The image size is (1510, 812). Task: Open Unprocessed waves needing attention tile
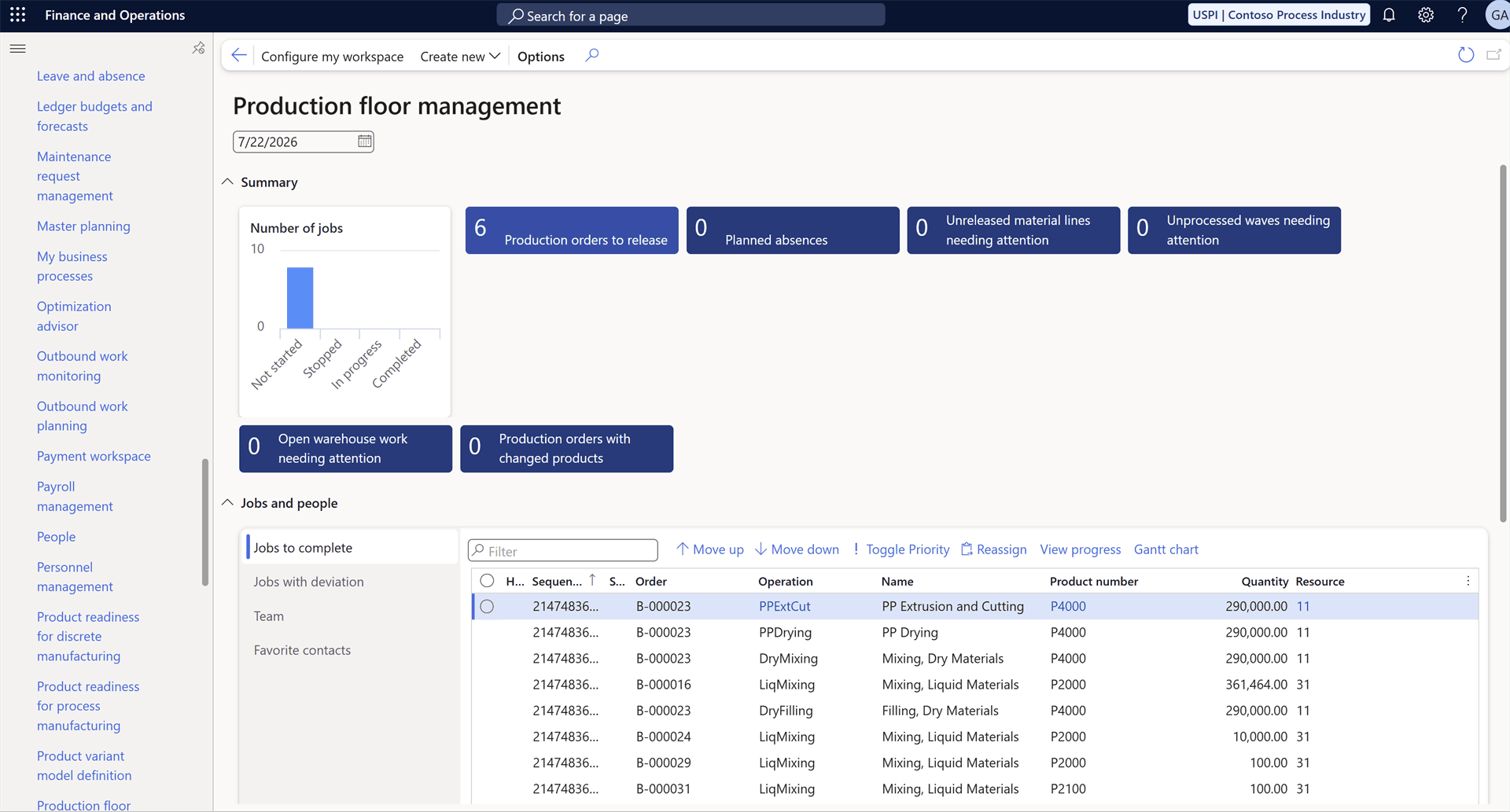pos(1234,230)
